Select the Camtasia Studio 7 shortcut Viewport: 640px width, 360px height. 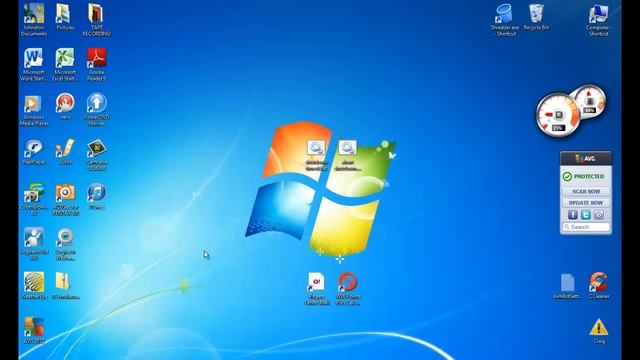(97, 155)
